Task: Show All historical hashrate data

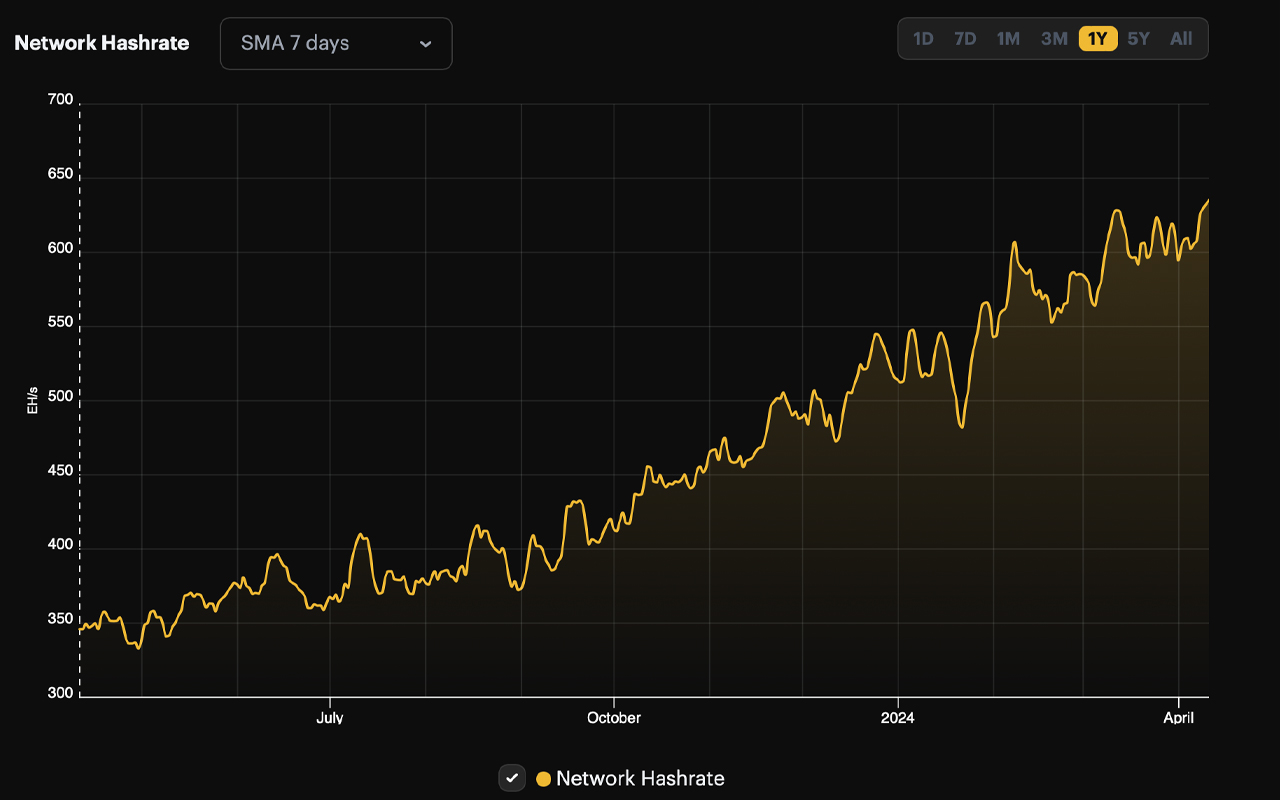Action: pos(1181,38)
